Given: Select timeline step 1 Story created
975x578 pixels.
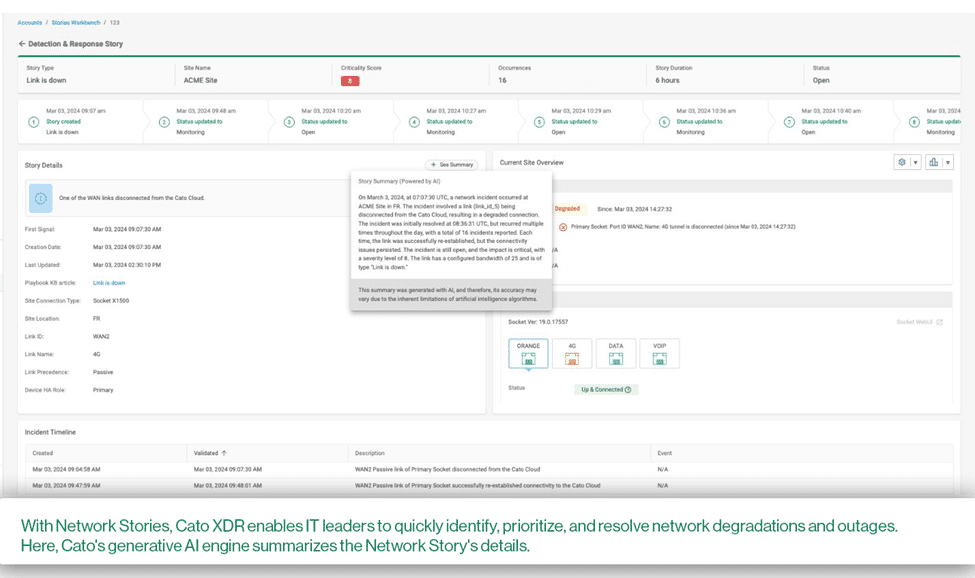Looking at the screenshot, I should tap(34, 122).
